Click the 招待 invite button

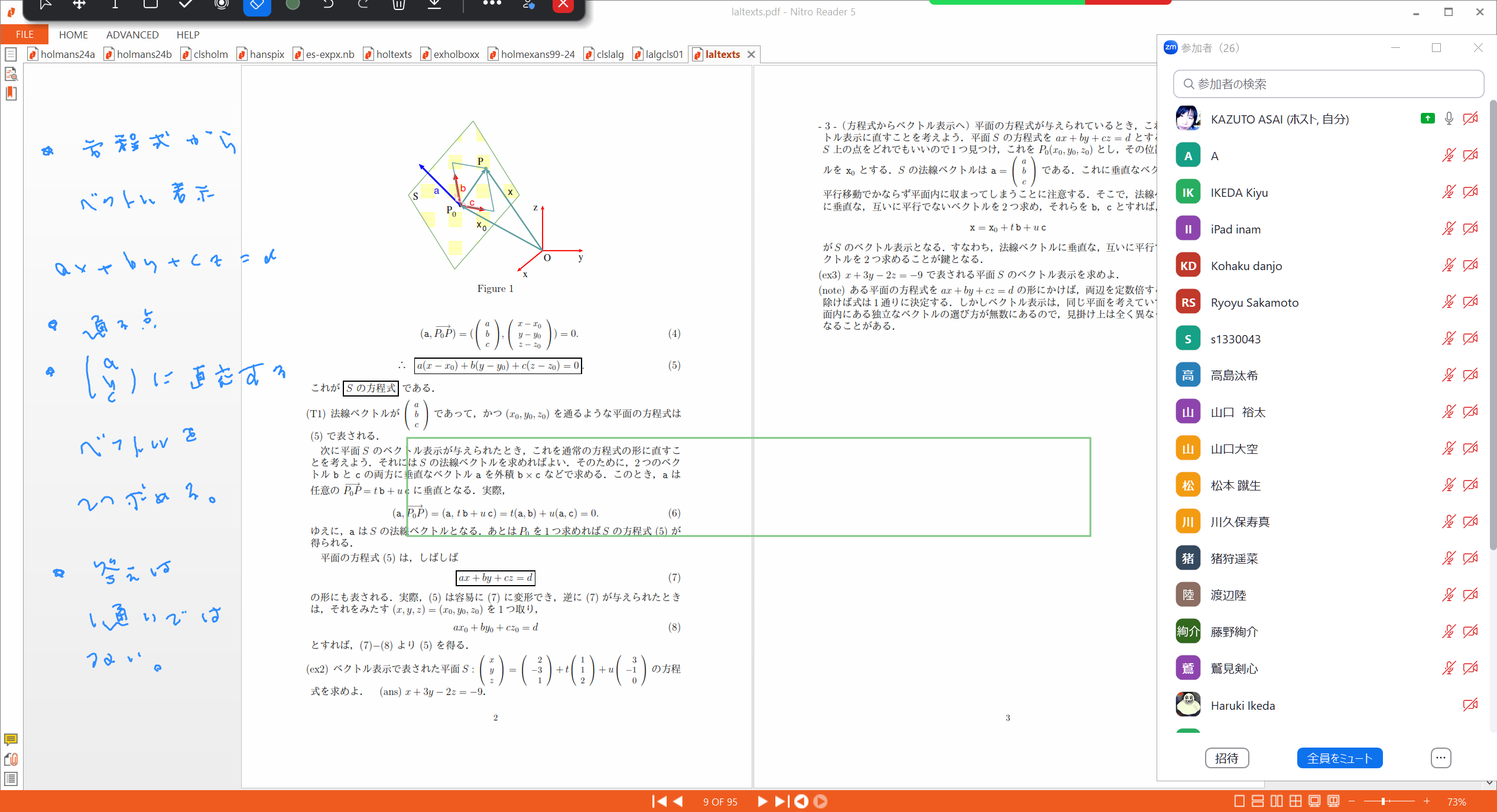(1227, 758)
